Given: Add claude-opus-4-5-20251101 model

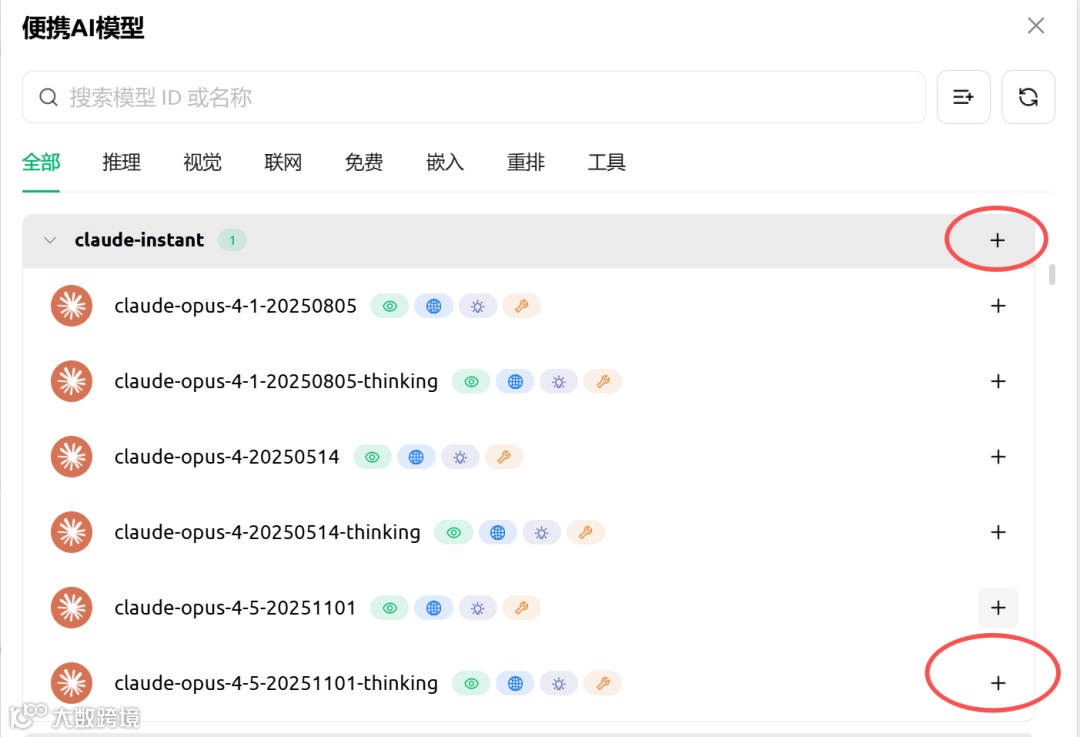Looking at the screenshot, I should tap(998, 608).
